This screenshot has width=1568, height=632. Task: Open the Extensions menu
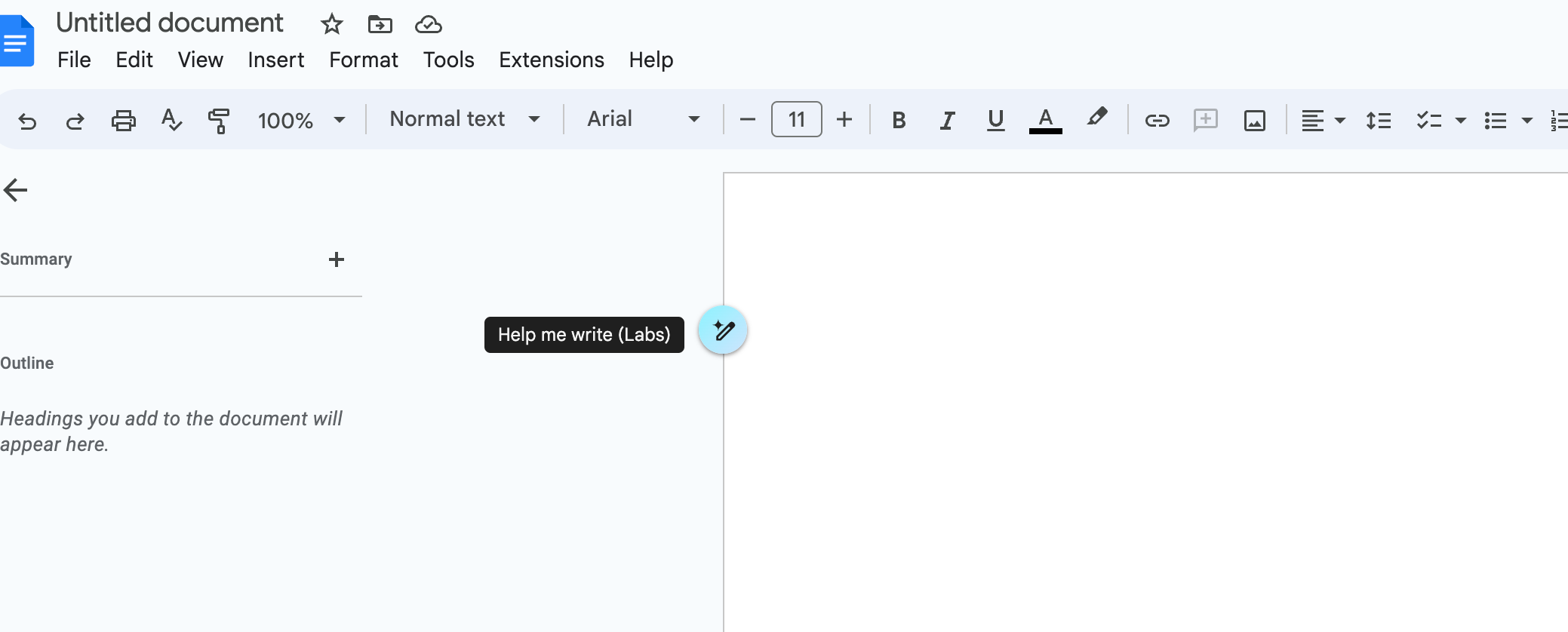(x=551, y=60)
